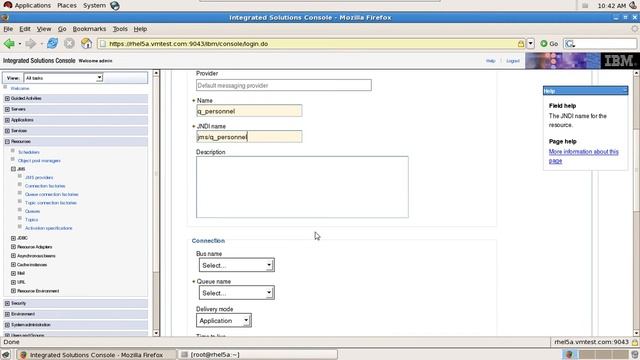Open the Edit menu

coord(25,29)
